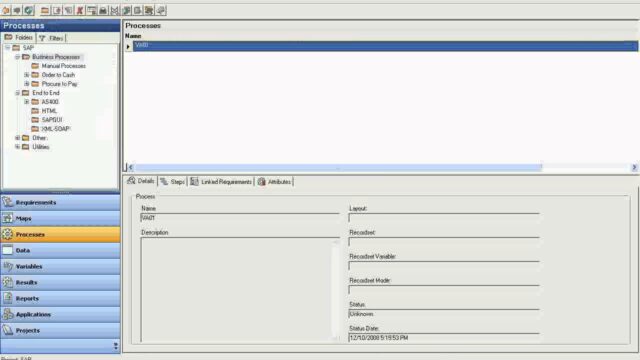
Task: Open the Applications navigation section
Action: (x=60, y=314)
